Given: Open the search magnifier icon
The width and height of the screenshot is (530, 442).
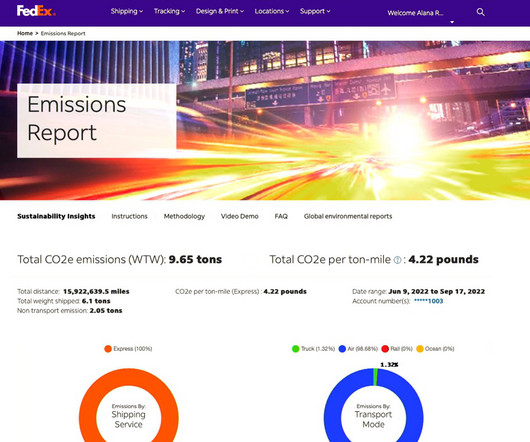Looking at the screenshot, I should pos(480,12).
